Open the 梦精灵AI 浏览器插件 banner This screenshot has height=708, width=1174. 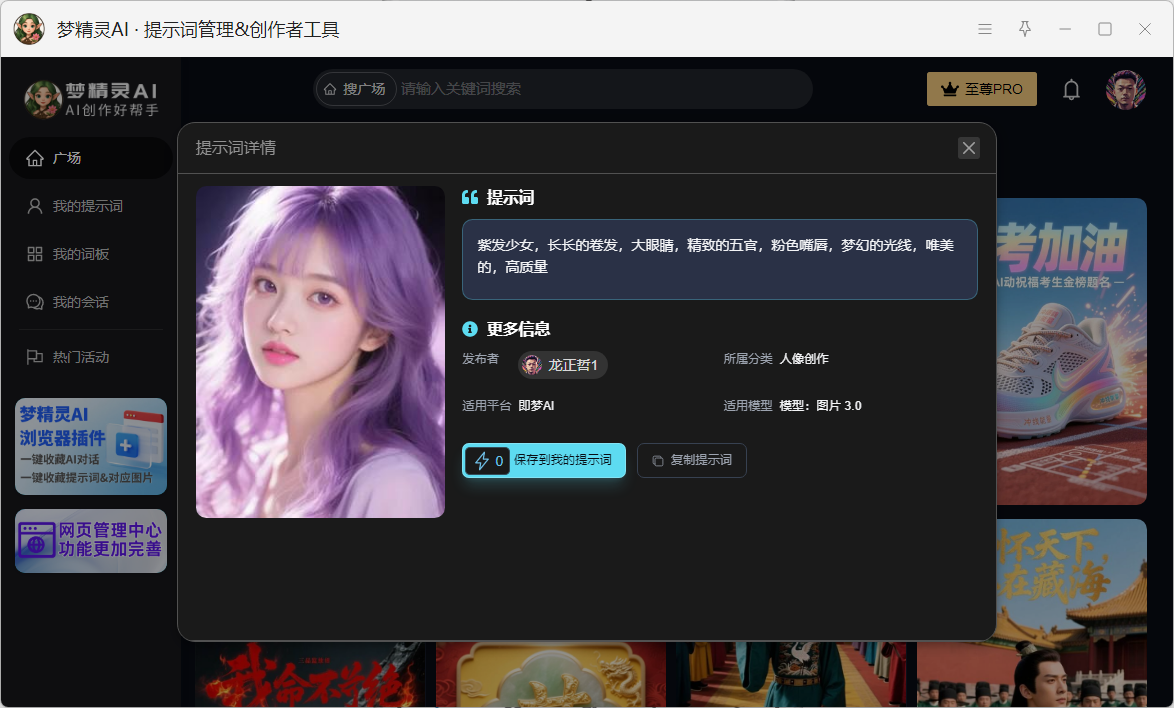(91, 446)
